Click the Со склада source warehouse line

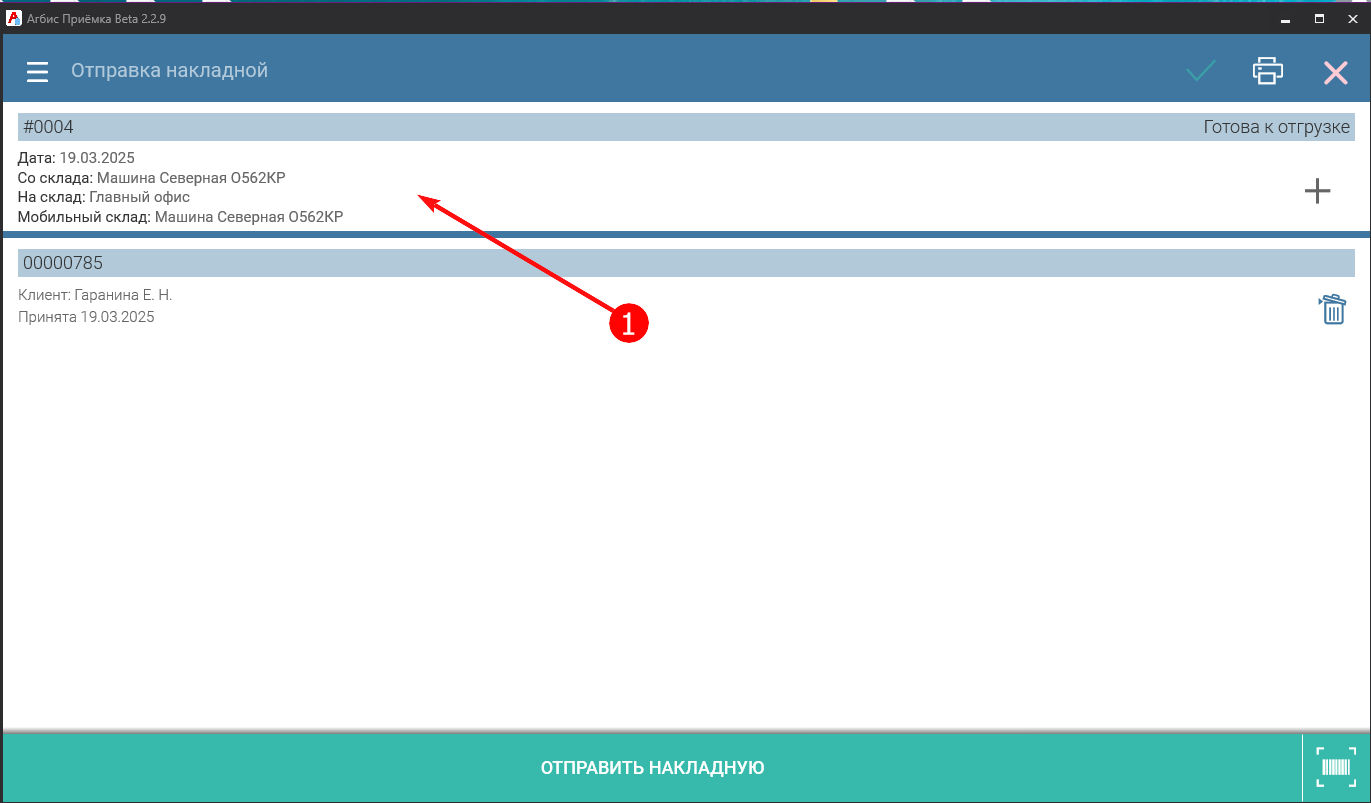point(151,178)
